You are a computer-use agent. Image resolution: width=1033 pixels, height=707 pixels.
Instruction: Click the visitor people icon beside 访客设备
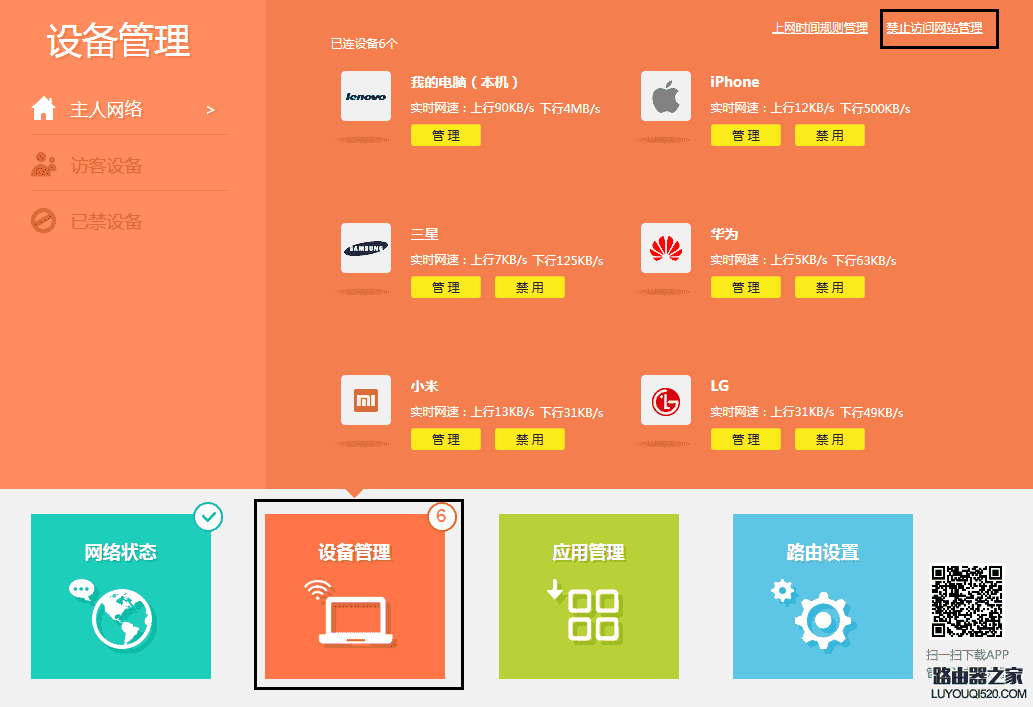(x=43, y=165)
